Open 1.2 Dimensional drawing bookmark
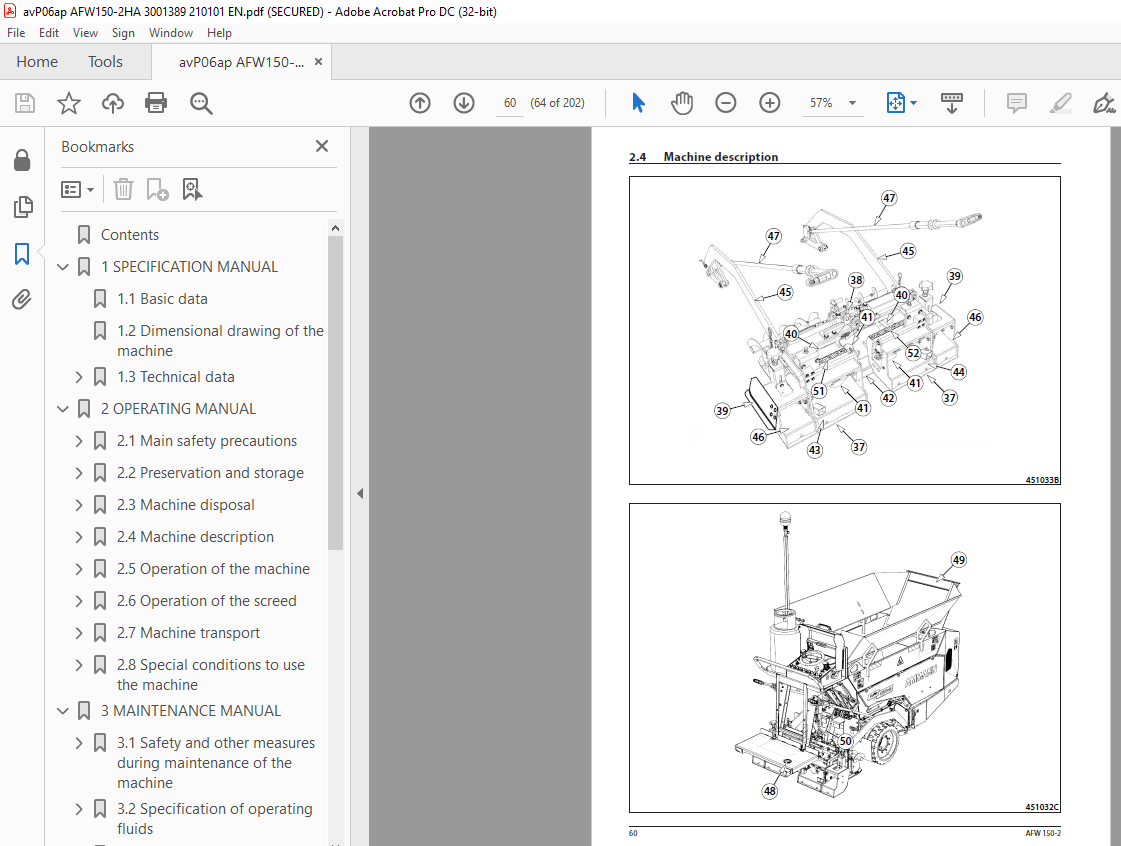 click(x=220, y=340)
